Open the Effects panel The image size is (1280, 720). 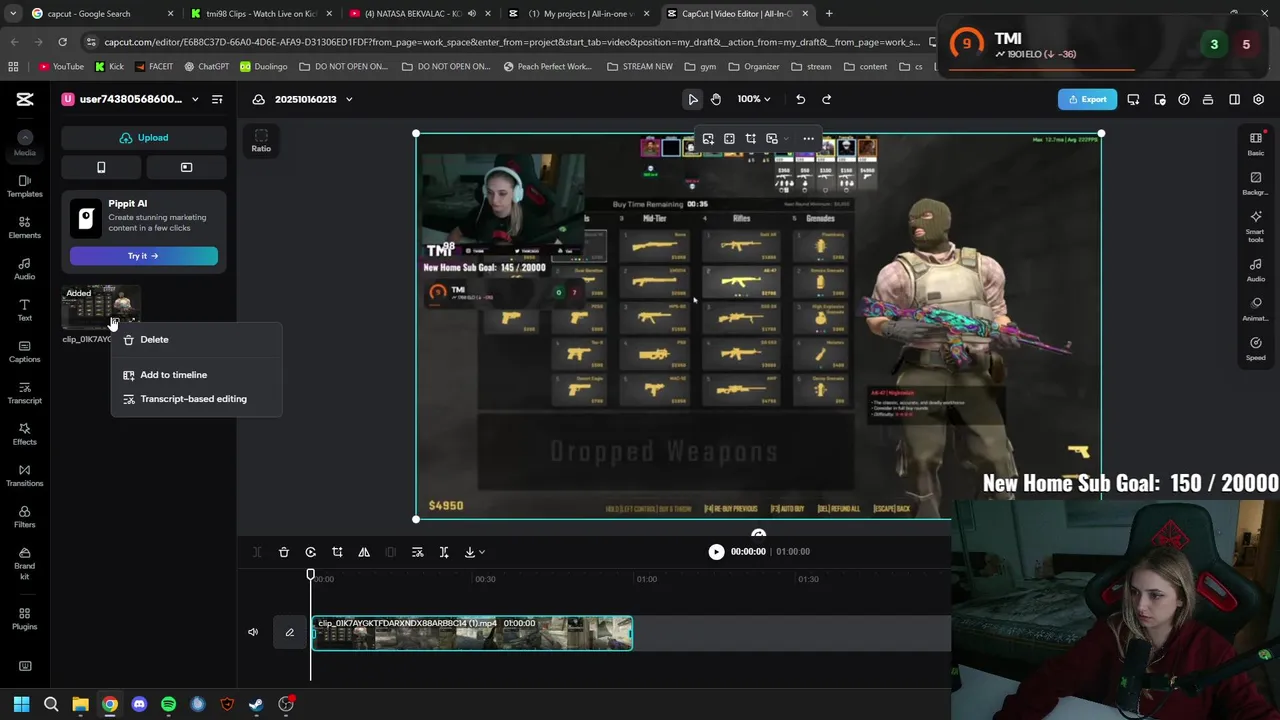[25, 434]
